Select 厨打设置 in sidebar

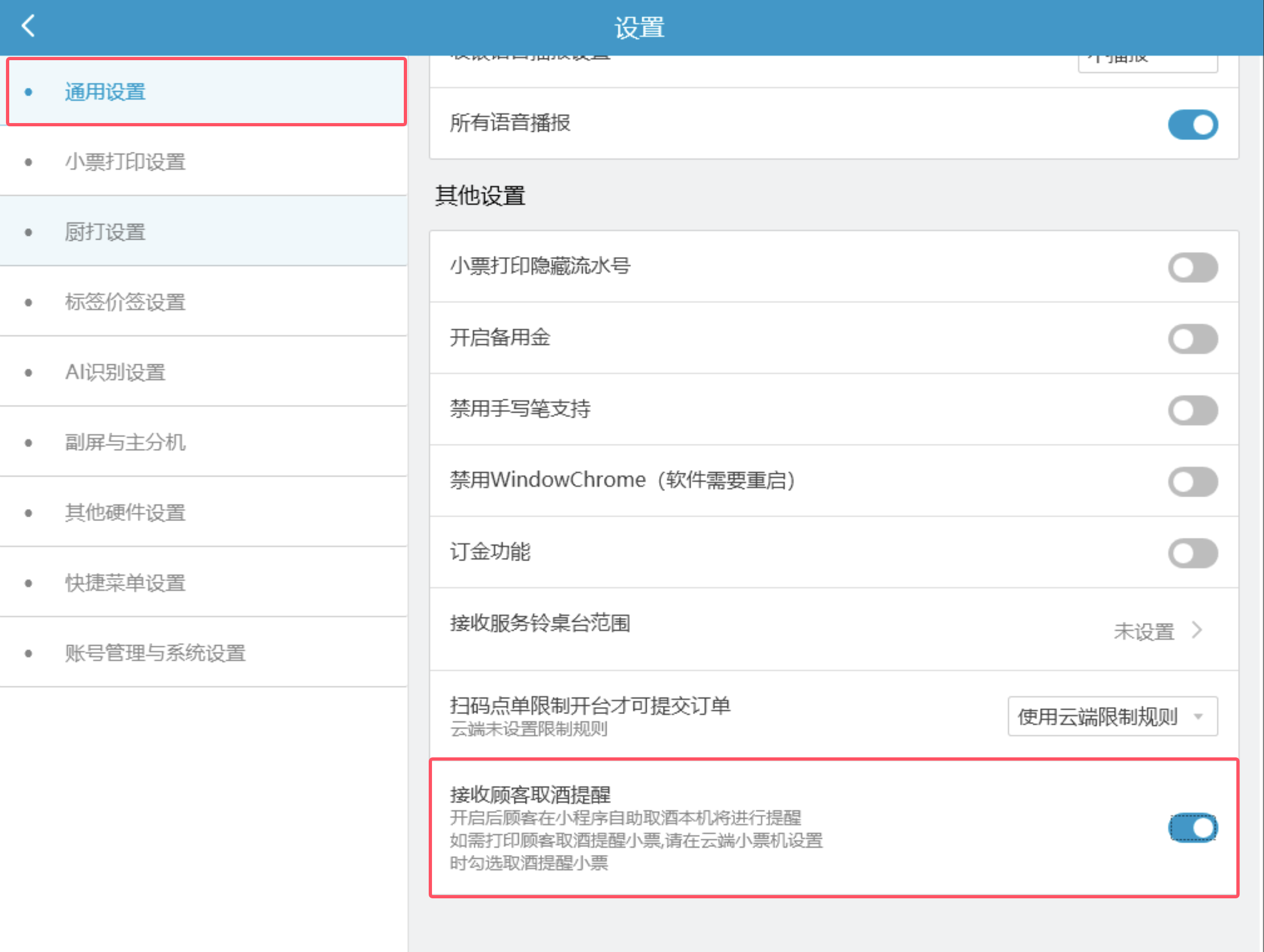click(105, 232)
